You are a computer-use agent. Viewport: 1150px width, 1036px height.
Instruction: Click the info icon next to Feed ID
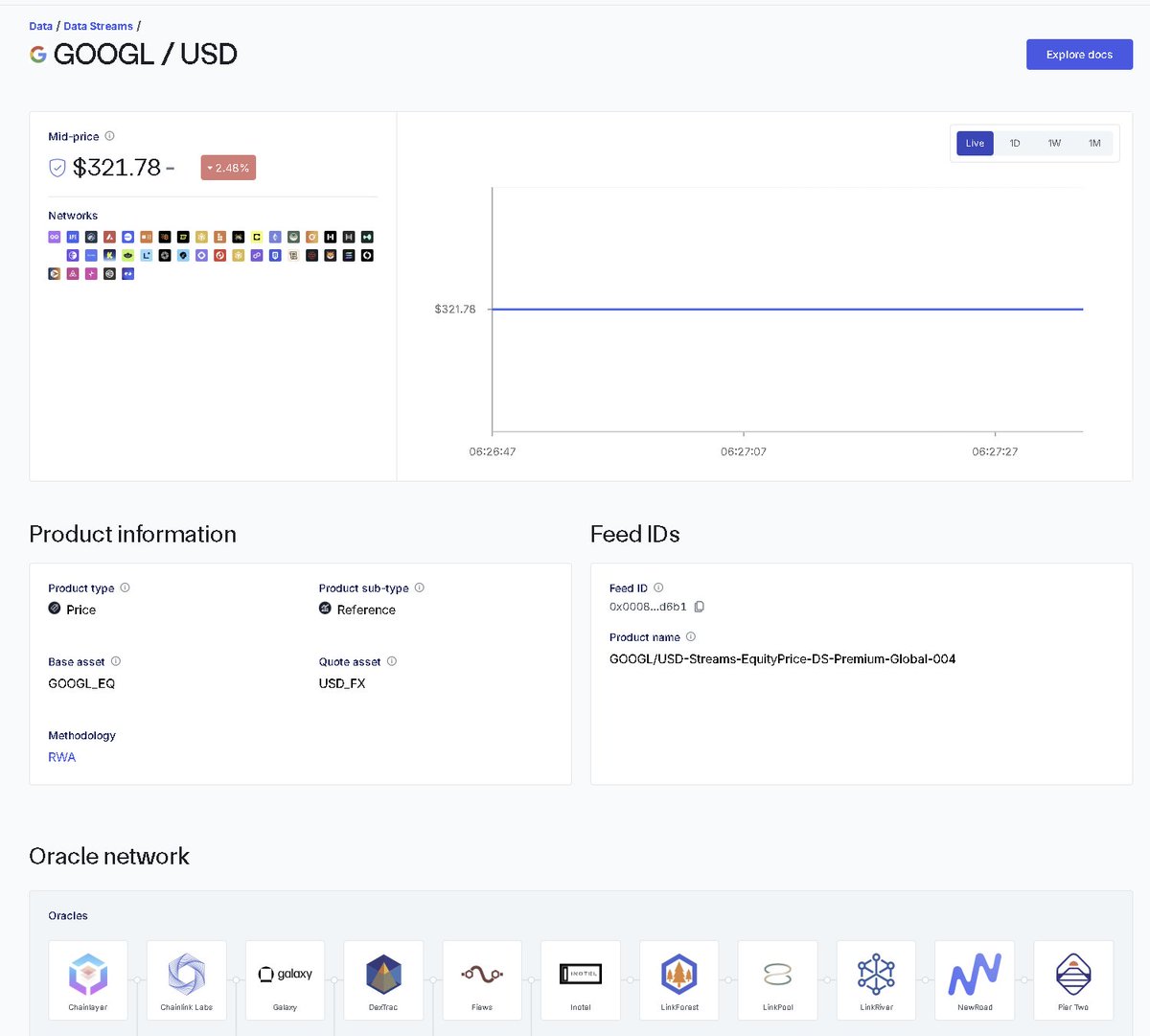coord(658,587)
